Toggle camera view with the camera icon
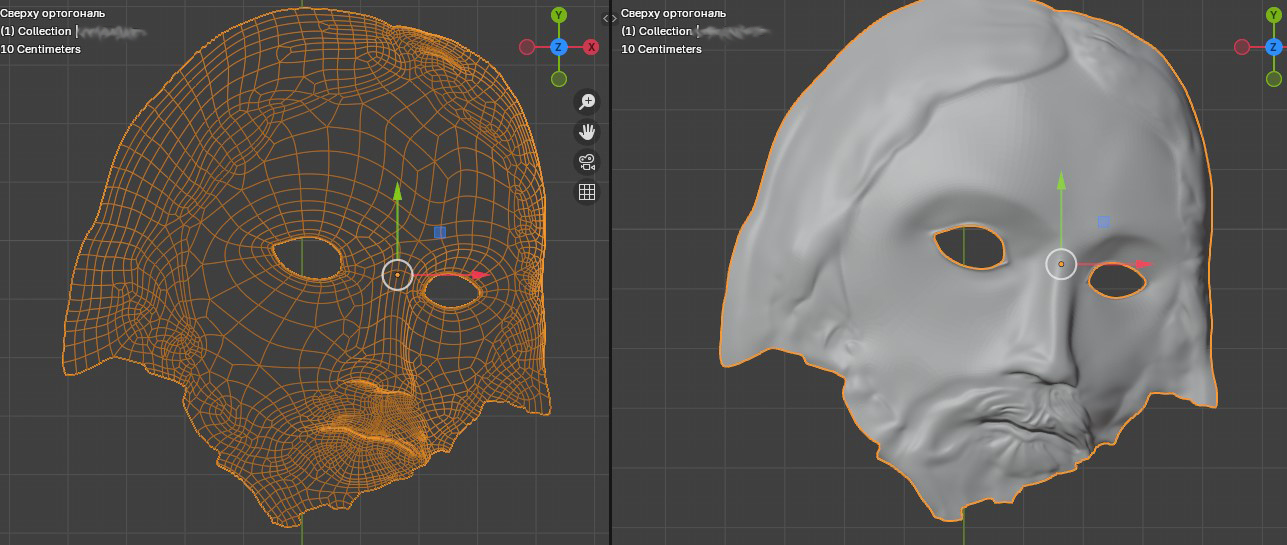 tap(587, 162)
